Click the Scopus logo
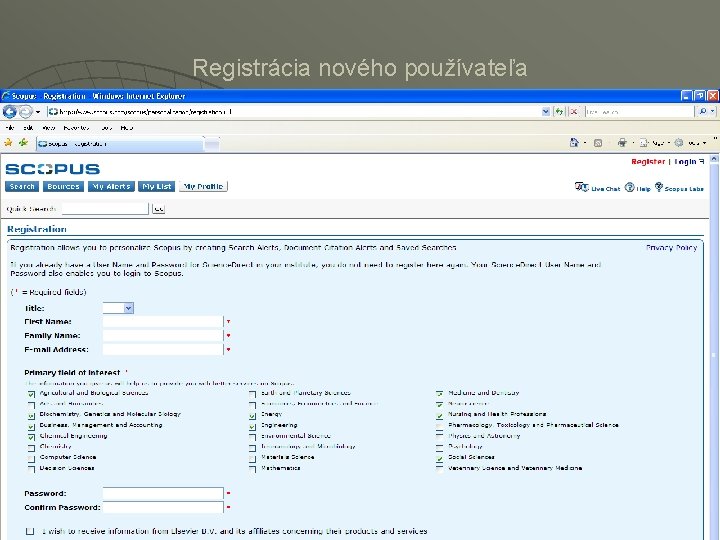This screenshot has height=540, width=720. click(53, 169)
